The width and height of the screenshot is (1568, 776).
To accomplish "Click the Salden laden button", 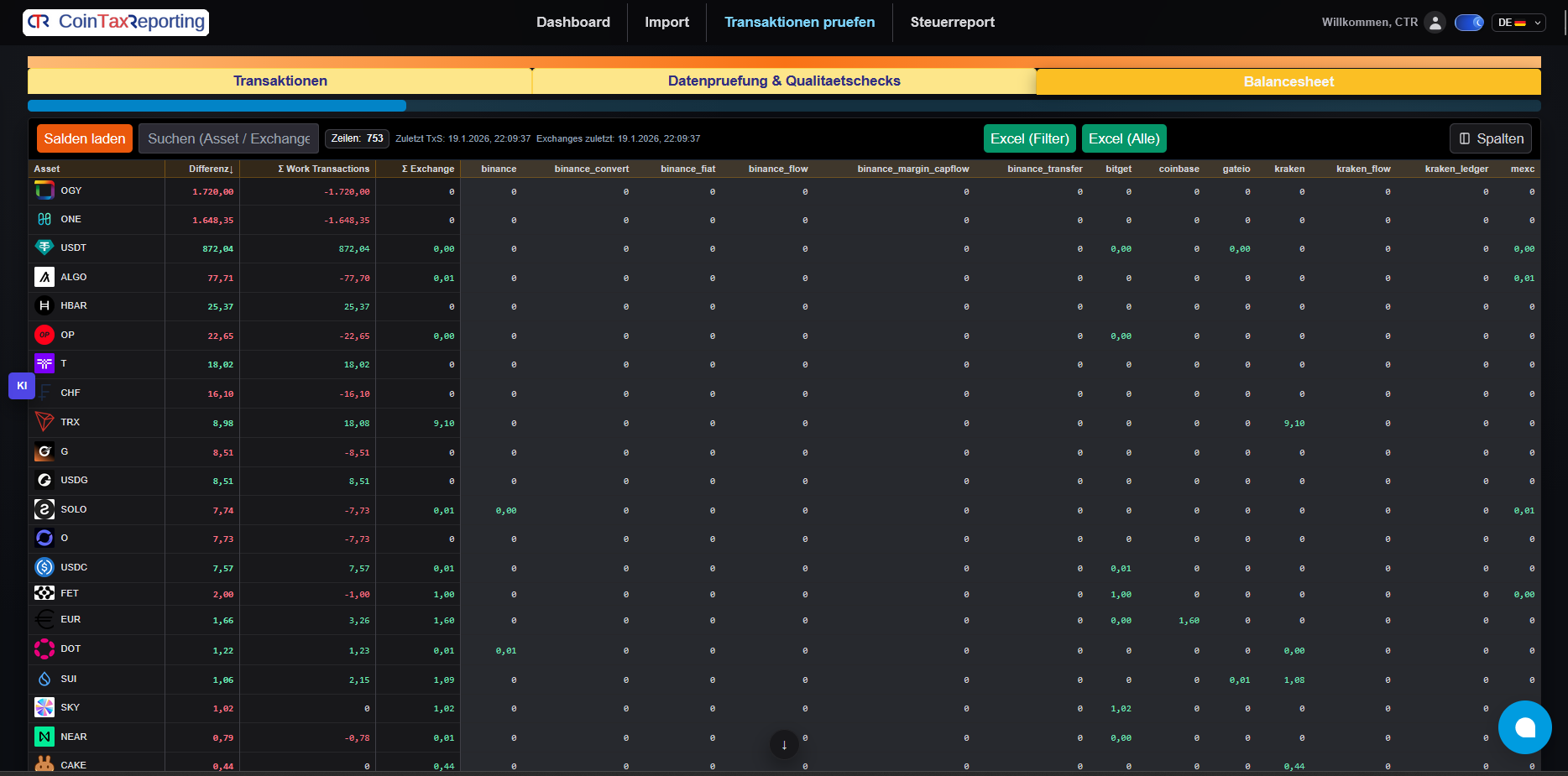I will 85,138.
